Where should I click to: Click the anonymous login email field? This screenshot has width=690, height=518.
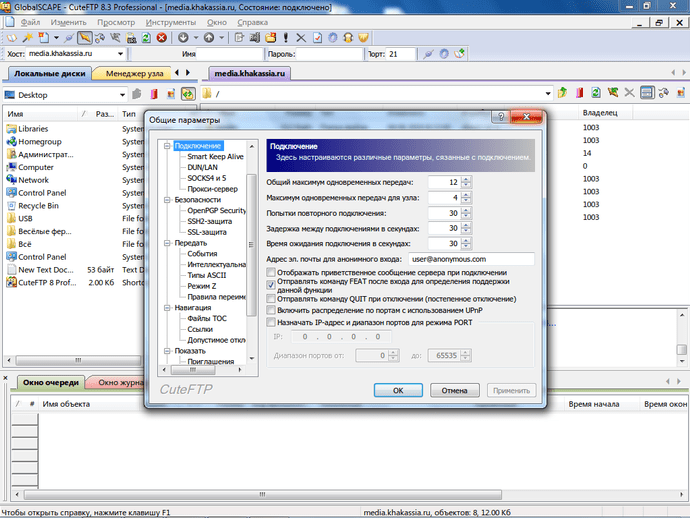(471, 259)
